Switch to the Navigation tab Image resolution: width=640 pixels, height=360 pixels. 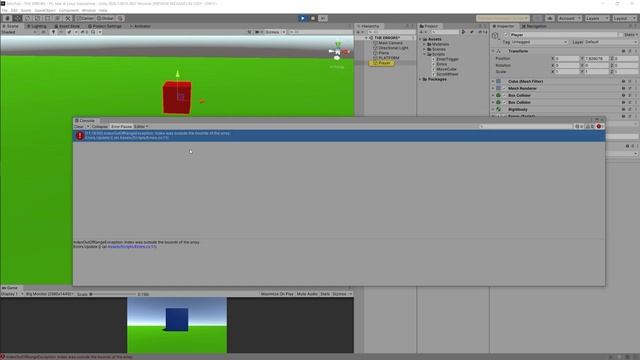[x=534, y=26]
